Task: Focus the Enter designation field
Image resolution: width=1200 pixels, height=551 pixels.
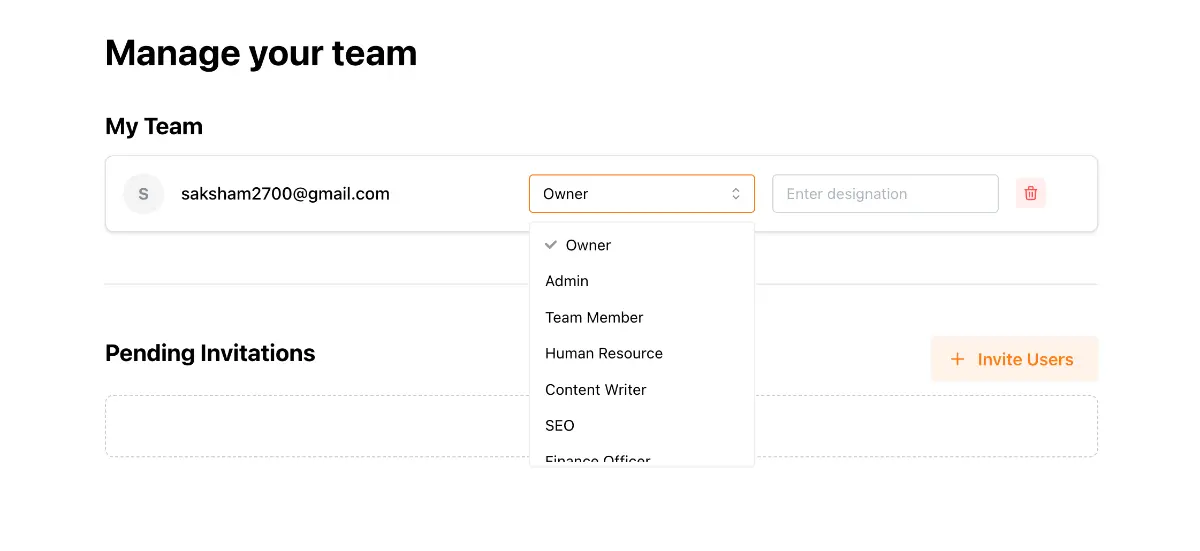Action: (885, 194)
